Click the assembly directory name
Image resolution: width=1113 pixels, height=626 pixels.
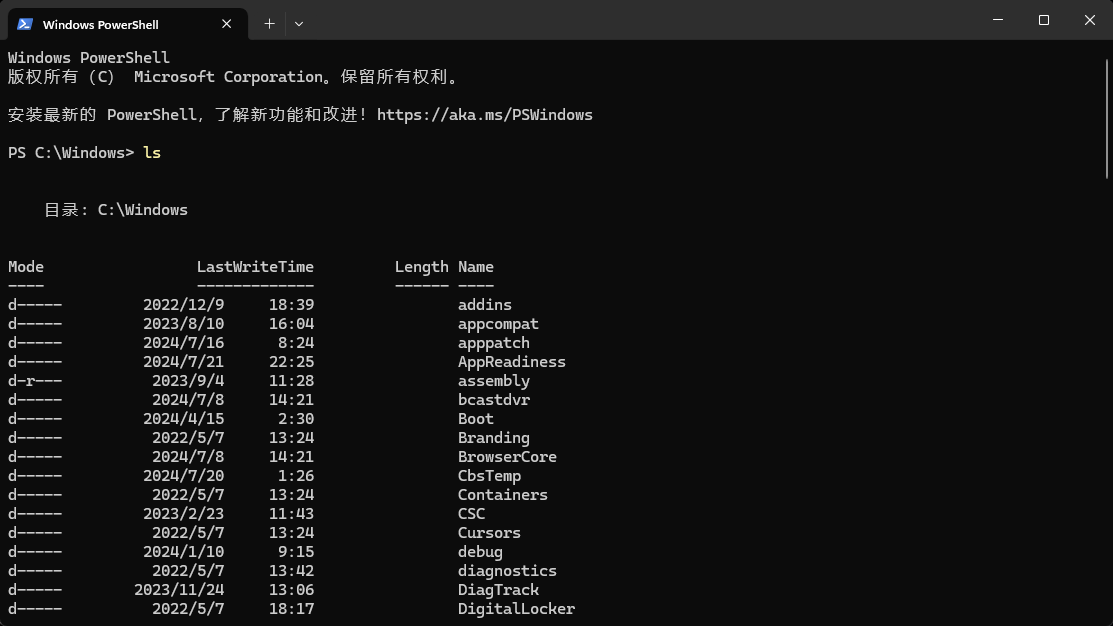[x=494, y=381]
